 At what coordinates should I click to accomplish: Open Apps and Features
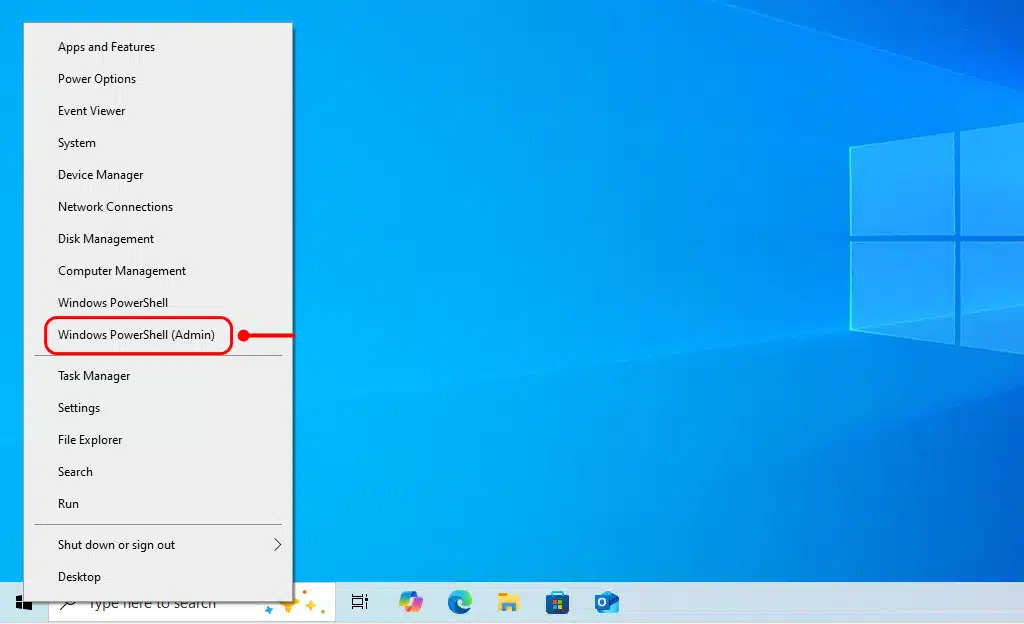(x=106, y=47)
